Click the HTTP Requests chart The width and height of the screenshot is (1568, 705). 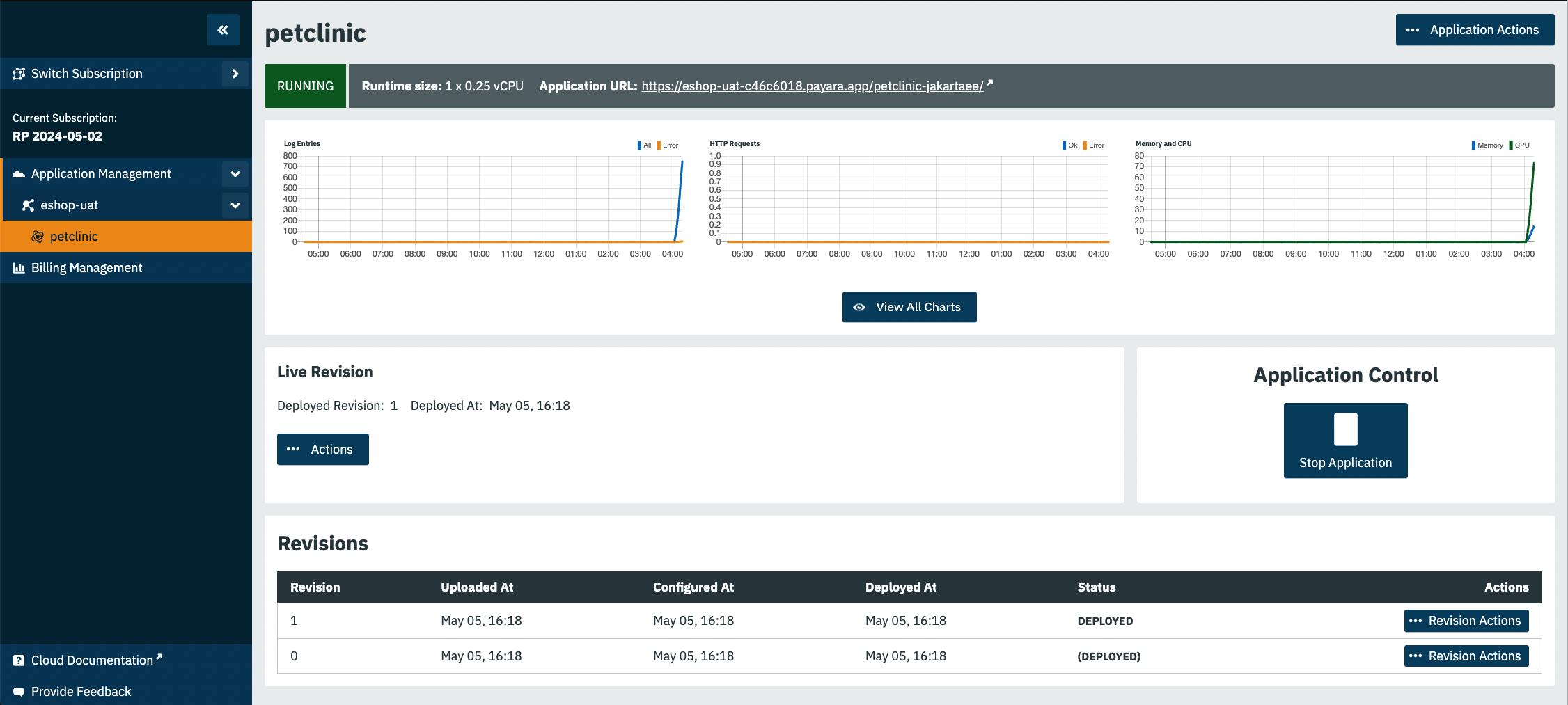click(909, 200)
